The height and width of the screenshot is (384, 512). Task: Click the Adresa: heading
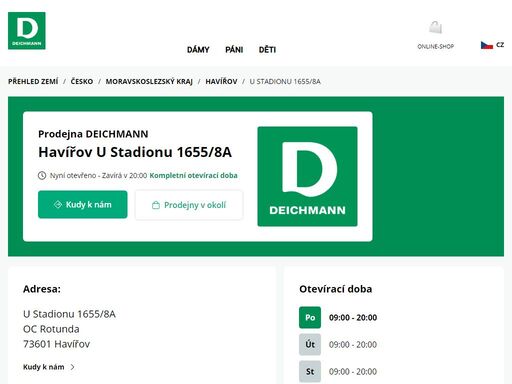tap(42, 289)
